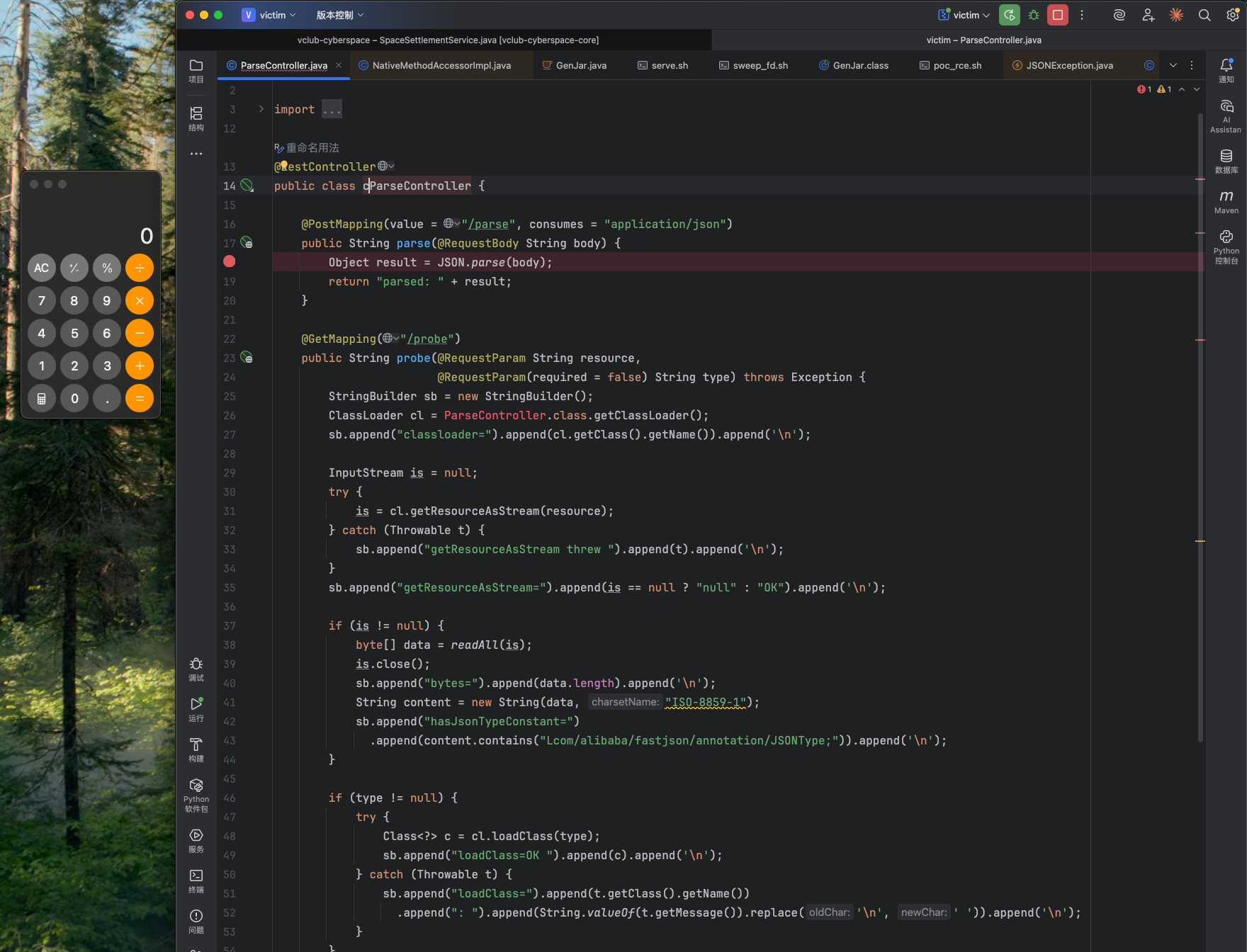Open the Debug tool window
This screenshot has width=1247, height=952.
pyautogui.click(x=196, y=669)
